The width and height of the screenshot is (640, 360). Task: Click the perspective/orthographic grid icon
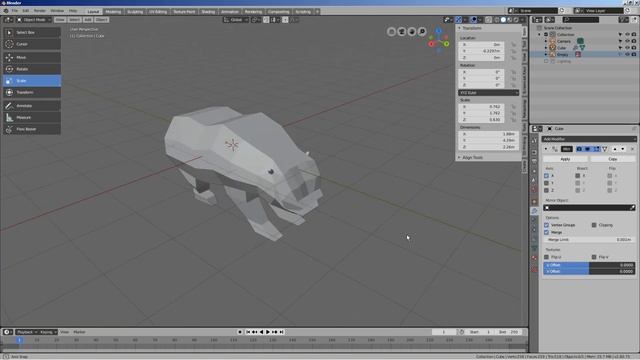pos(391,31)
